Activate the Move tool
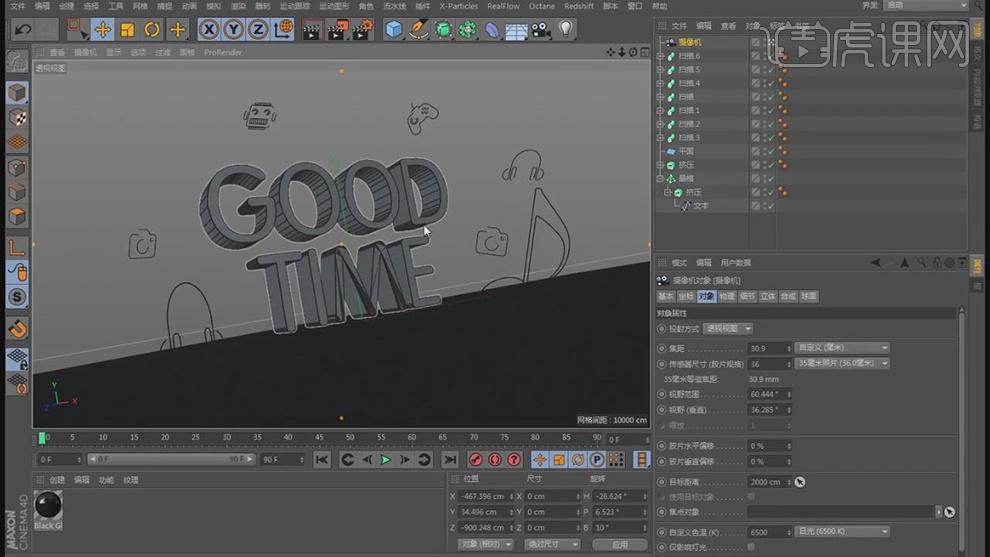The height and width of the screenshot is (557, 990). [x=102, y=30]
